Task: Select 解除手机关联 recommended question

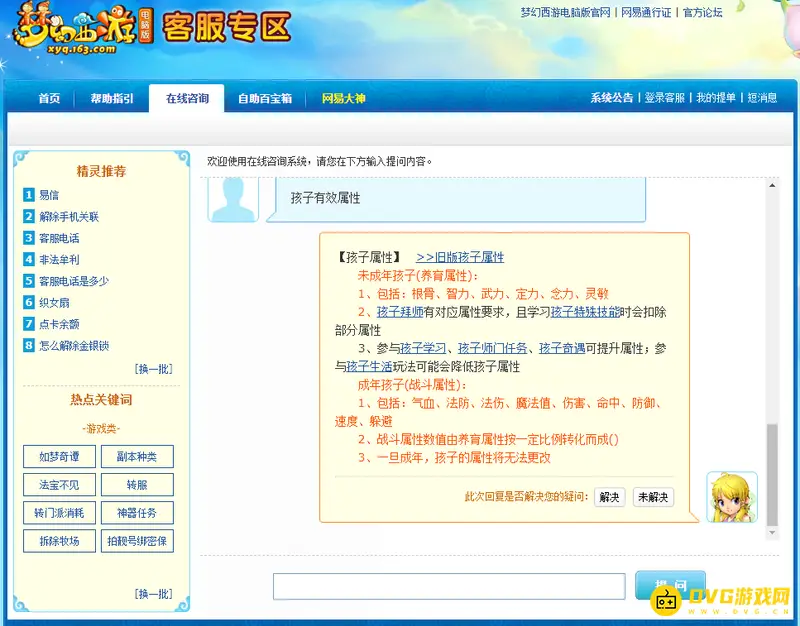Action: pos(69,217)
